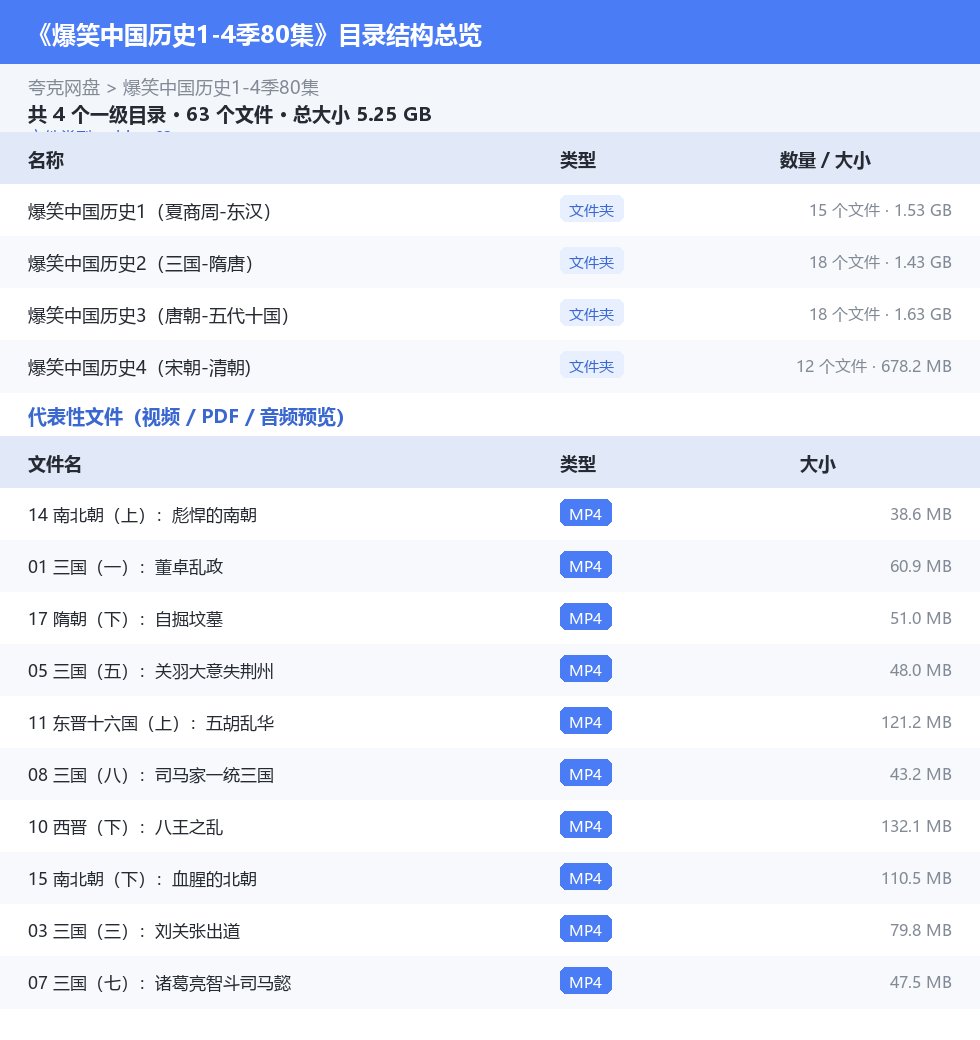Image resolution: width=980 pixels, height=1040 pixels.
Task: Click the MP4 badge for 关羽大意失荆州
Action: [585, 669]
